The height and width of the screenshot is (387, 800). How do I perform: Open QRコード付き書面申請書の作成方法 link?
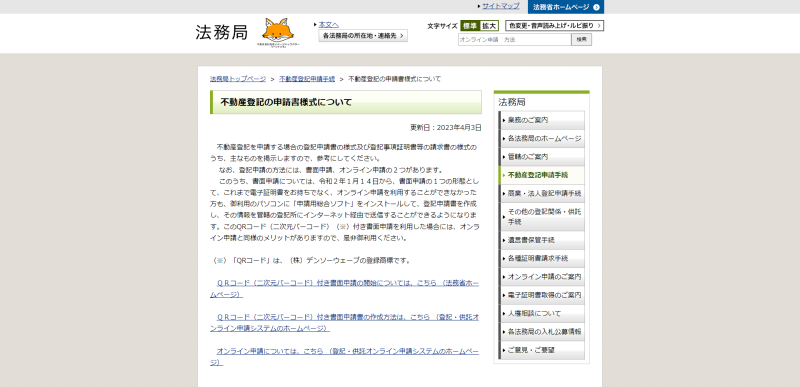click(x=344, y=323)
